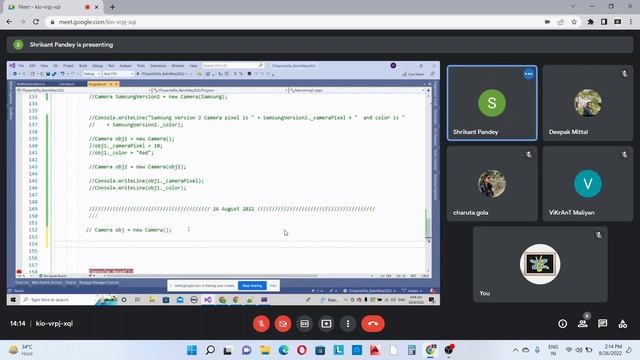This screenshot has height=360, width=640.
Task: Open the chat with everyone panel
Action: click(x=602, y=324)
